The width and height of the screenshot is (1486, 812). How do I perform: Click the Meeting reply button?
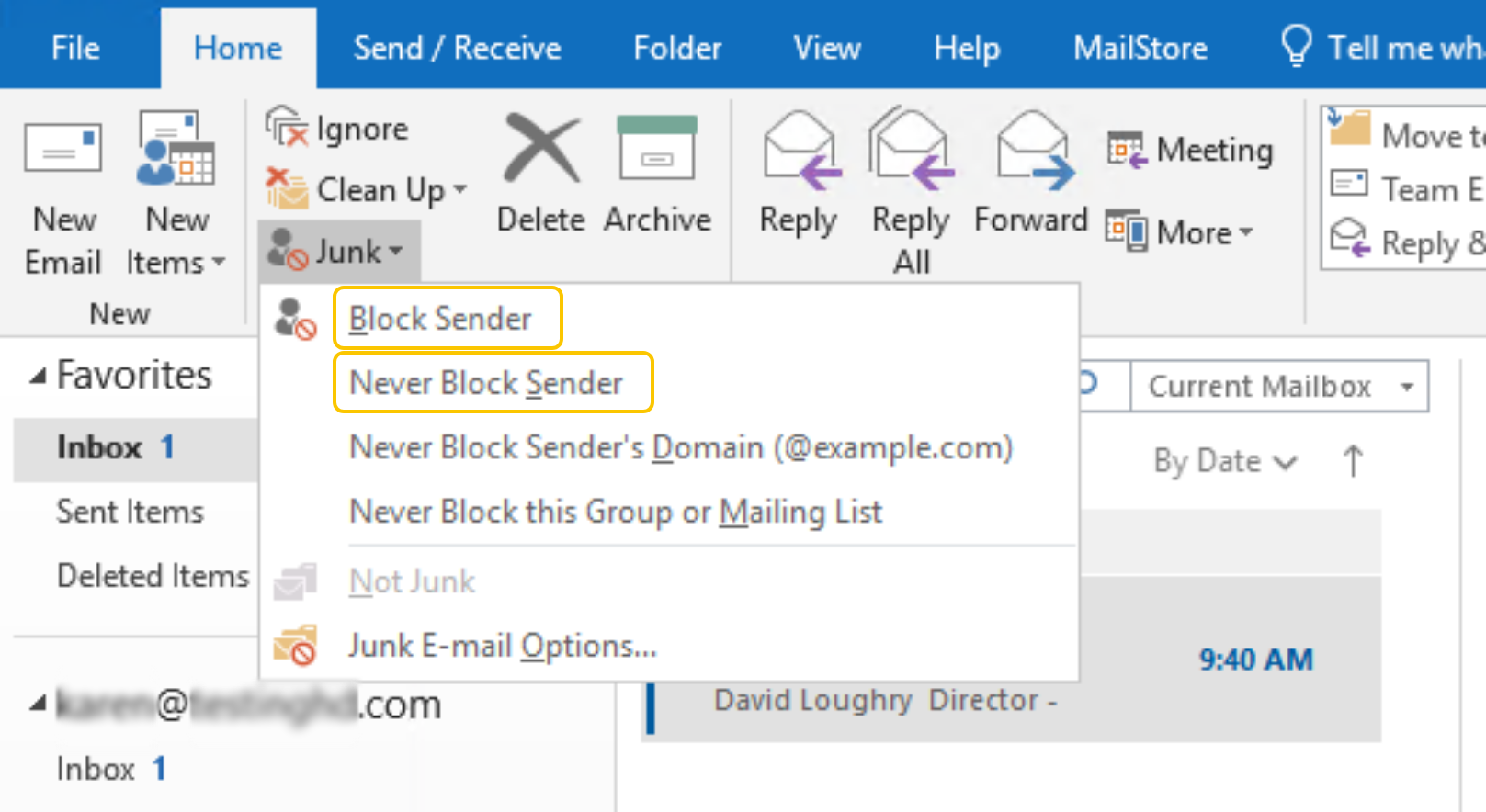click(x=1191, y=150)
